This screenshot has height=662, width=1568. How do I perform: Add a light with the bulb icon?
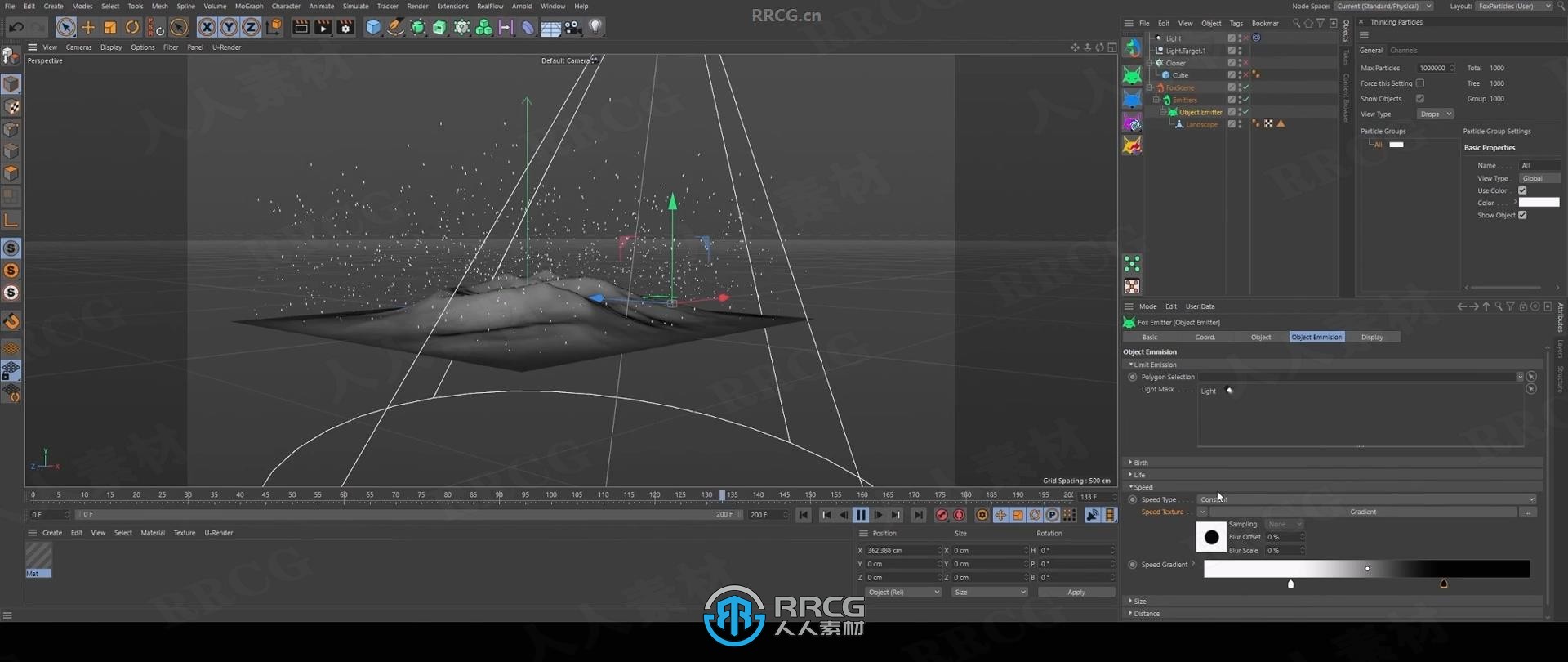point(595,27)
